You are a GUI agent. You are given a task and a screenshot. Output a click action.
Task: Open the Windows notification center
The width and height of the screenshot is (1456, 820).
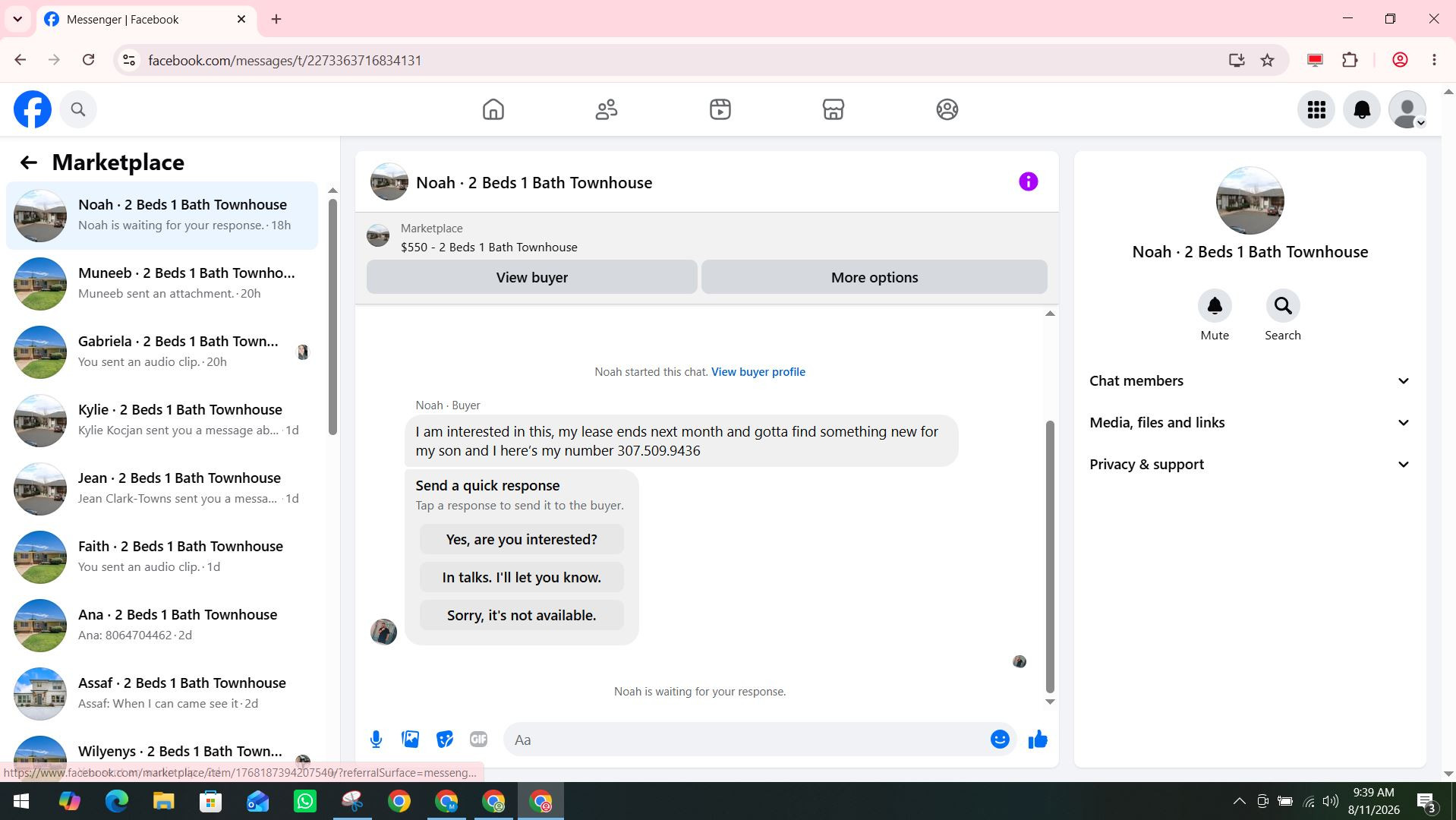pos(1426,802)
